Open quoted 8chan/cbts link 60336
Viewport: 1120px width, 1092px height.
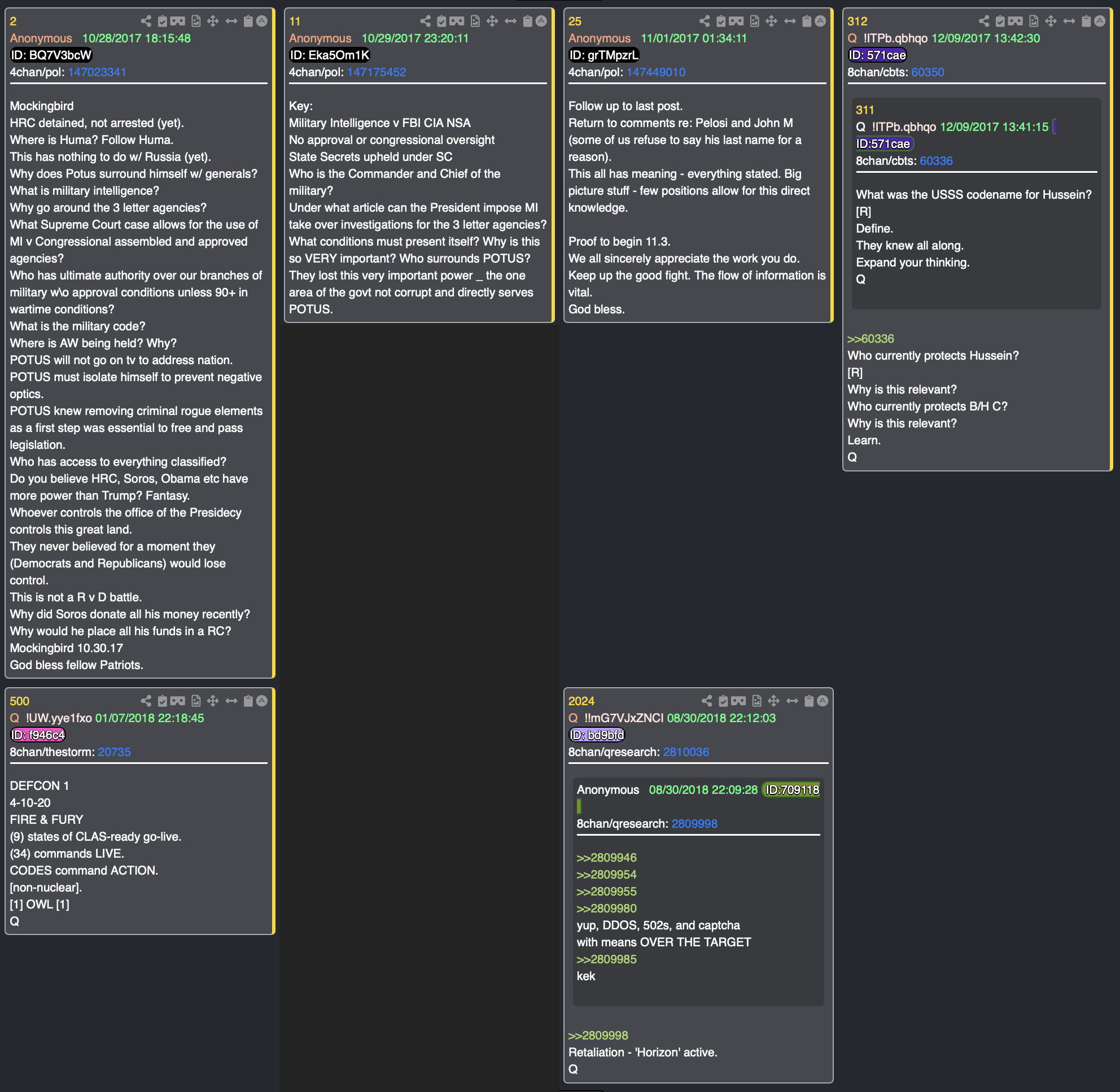pyautogui.click(x=936, y=161)
